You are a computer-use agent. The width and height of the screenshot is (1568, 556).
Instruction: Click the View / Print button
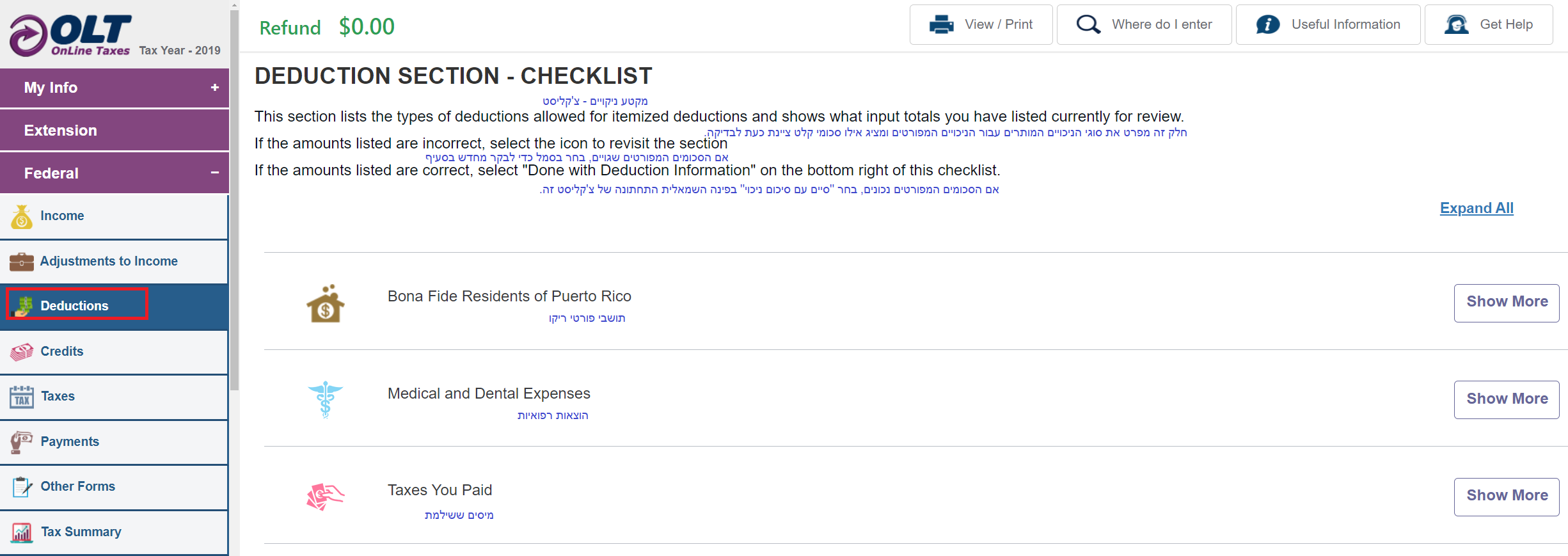point(981,24)
